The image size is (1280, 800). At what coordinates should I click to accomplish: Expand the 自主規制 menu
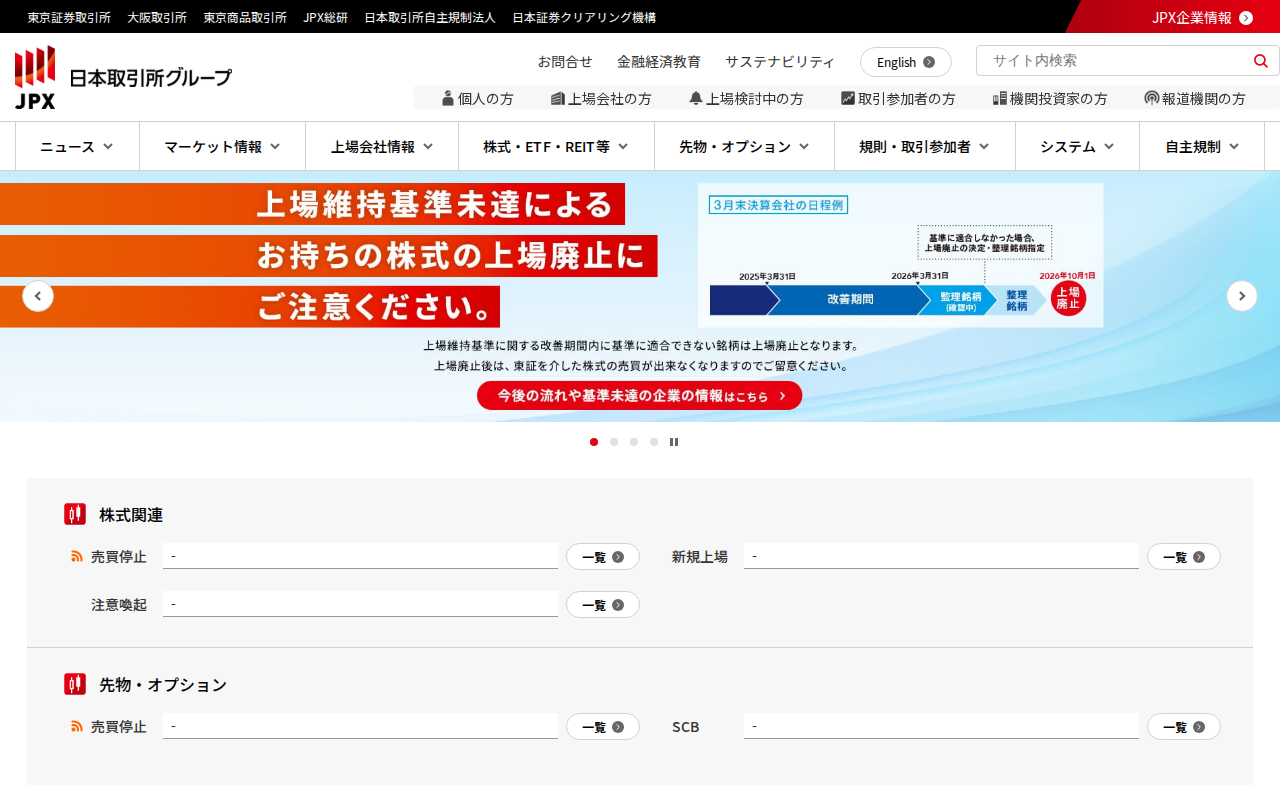click(x=1202, y=147)
